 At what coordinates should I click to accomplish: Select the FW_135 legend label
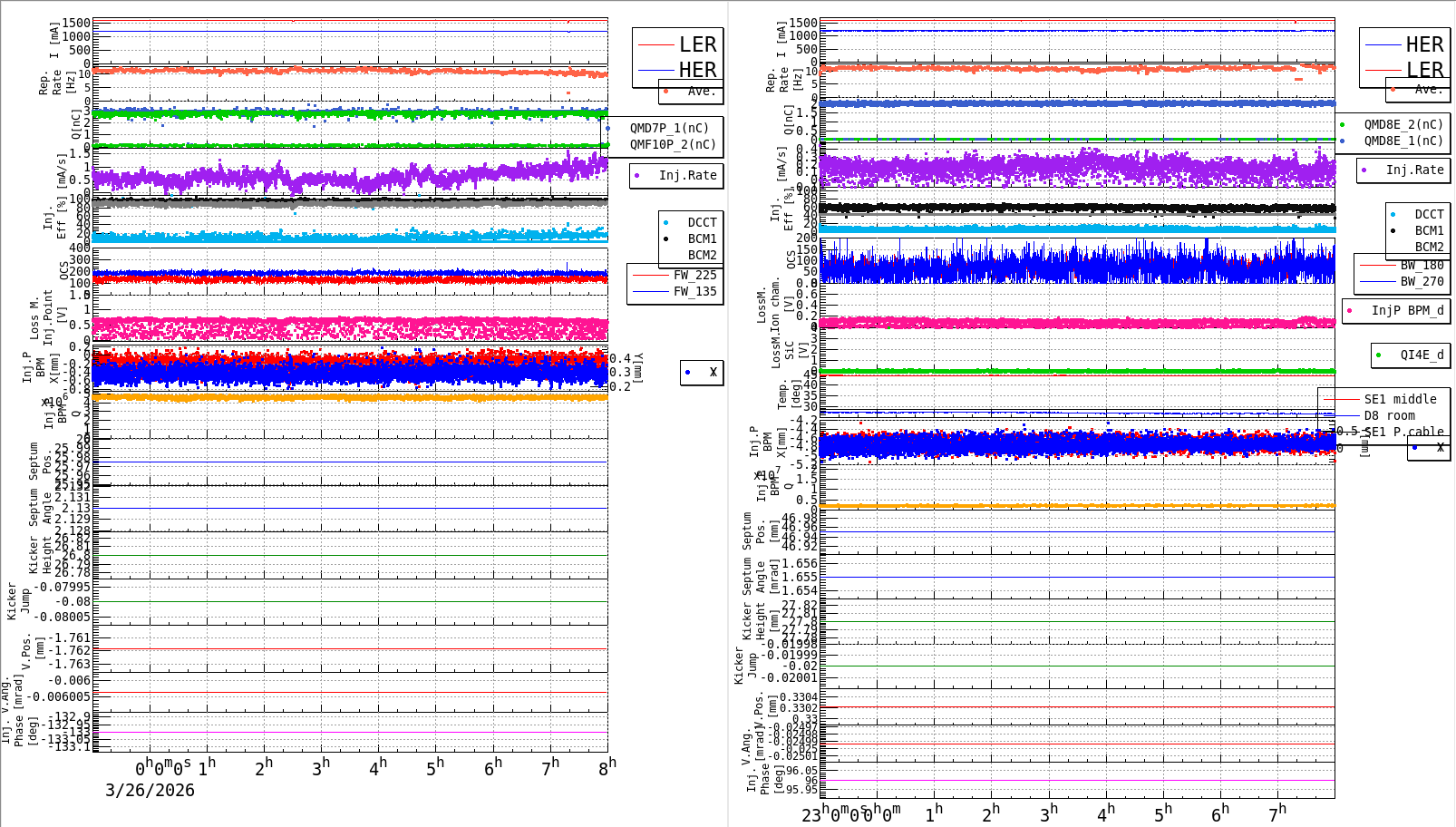694,291
